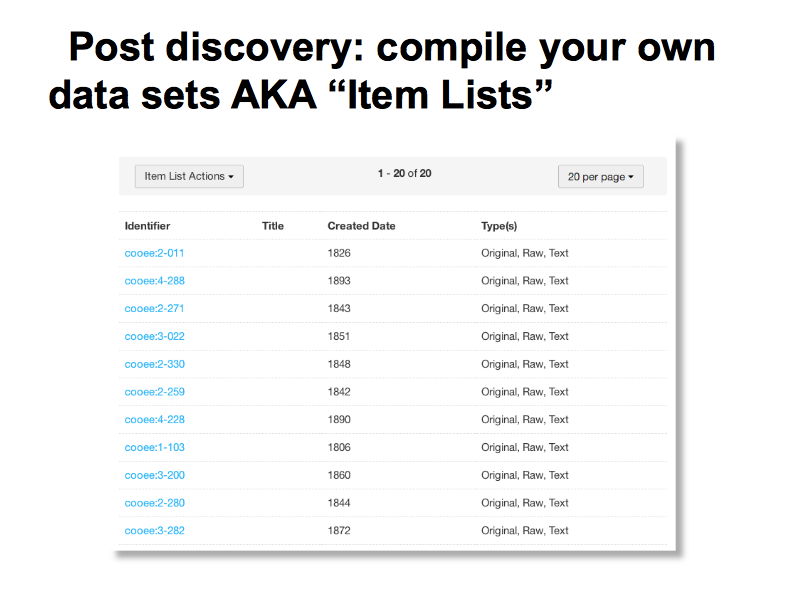Select the cooee:2-271 identifier link
The width and height of the screenshot is (800, 600).
(x=154, y=308)
